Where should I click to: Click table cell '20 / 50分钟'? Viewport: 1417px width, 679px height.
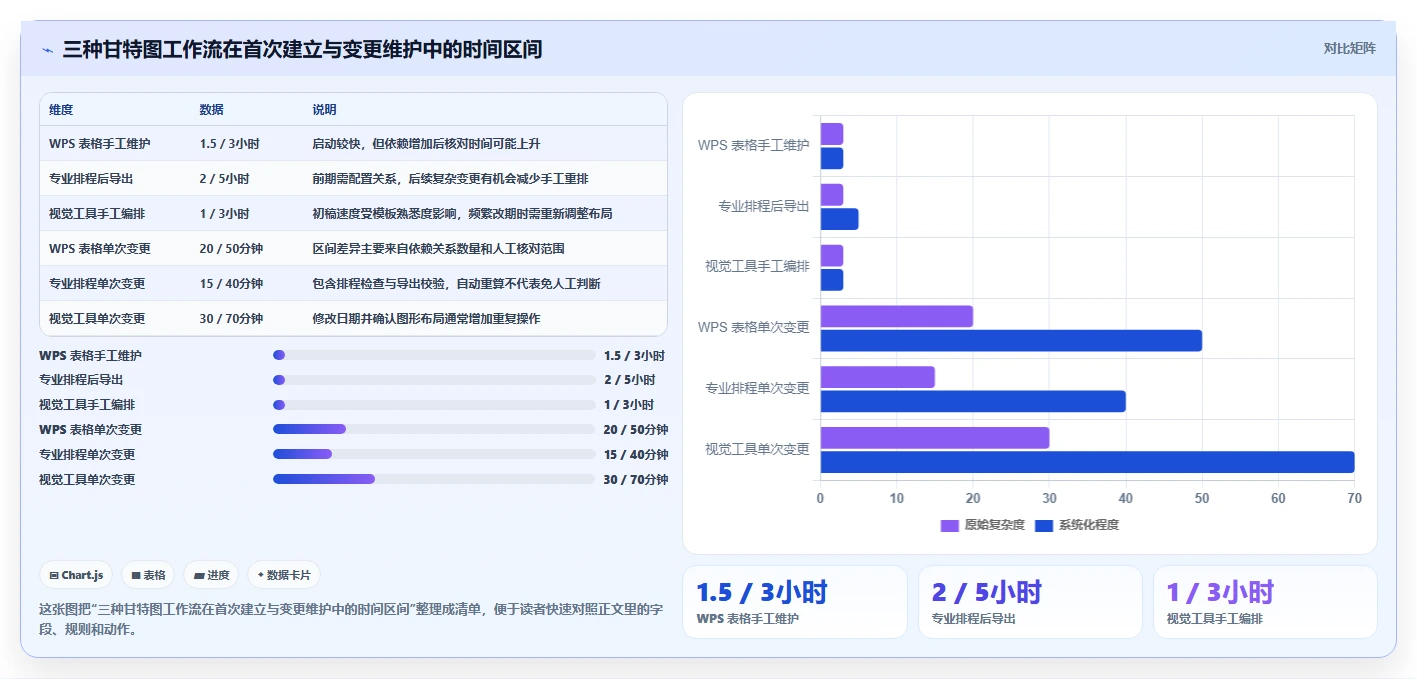point(231,249)
